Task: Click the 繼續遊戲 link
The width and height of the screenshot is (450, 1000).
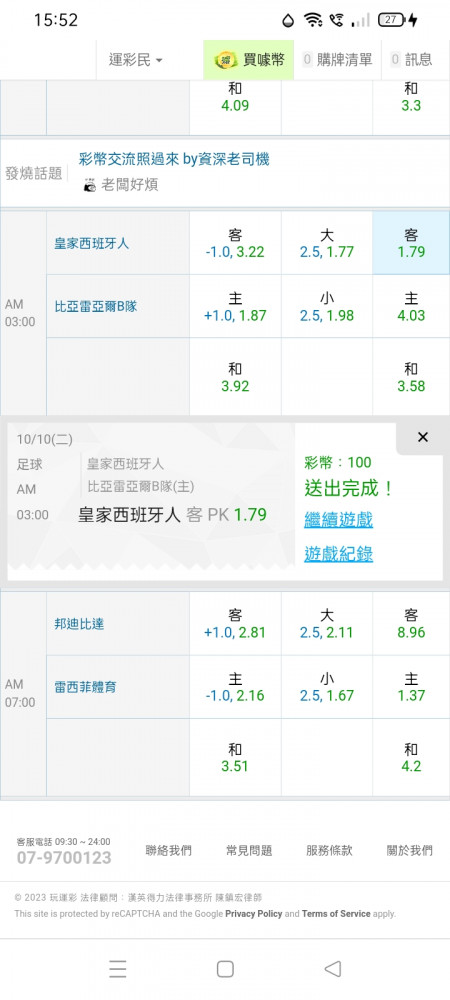Action: click(x=338, y=520)
